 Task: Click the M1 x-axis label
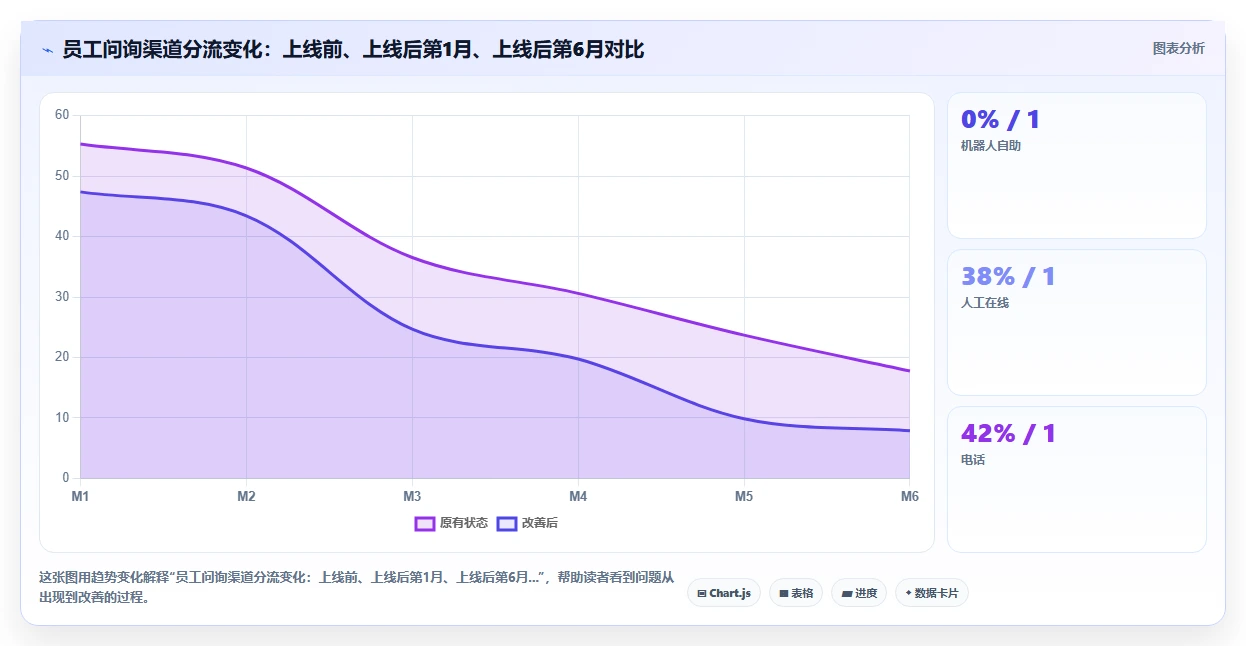[80, 496]
